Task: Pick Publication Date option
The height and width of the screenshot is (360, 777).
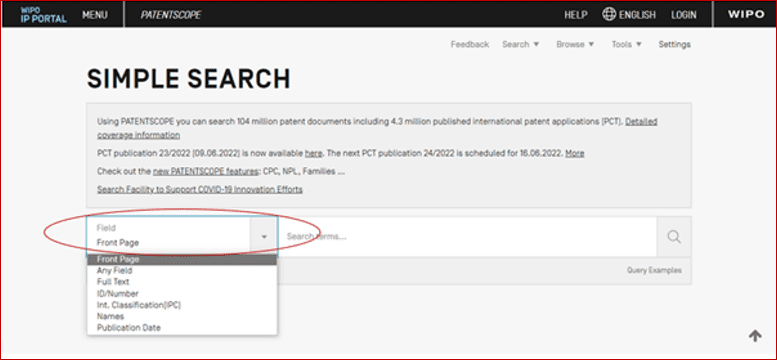Action: click(182, 328)
